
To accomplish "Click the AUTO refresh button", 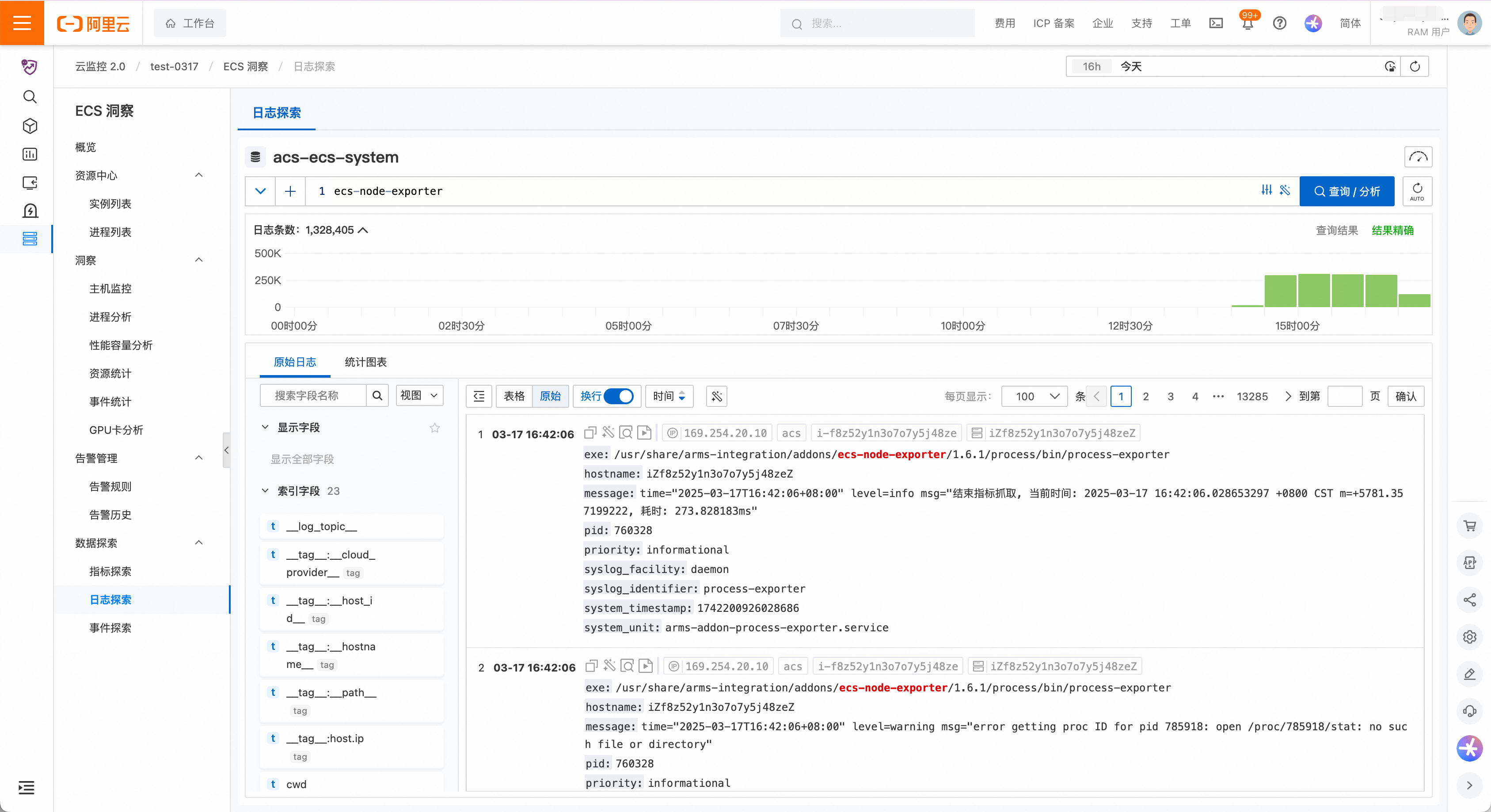I will [1417, 191].
